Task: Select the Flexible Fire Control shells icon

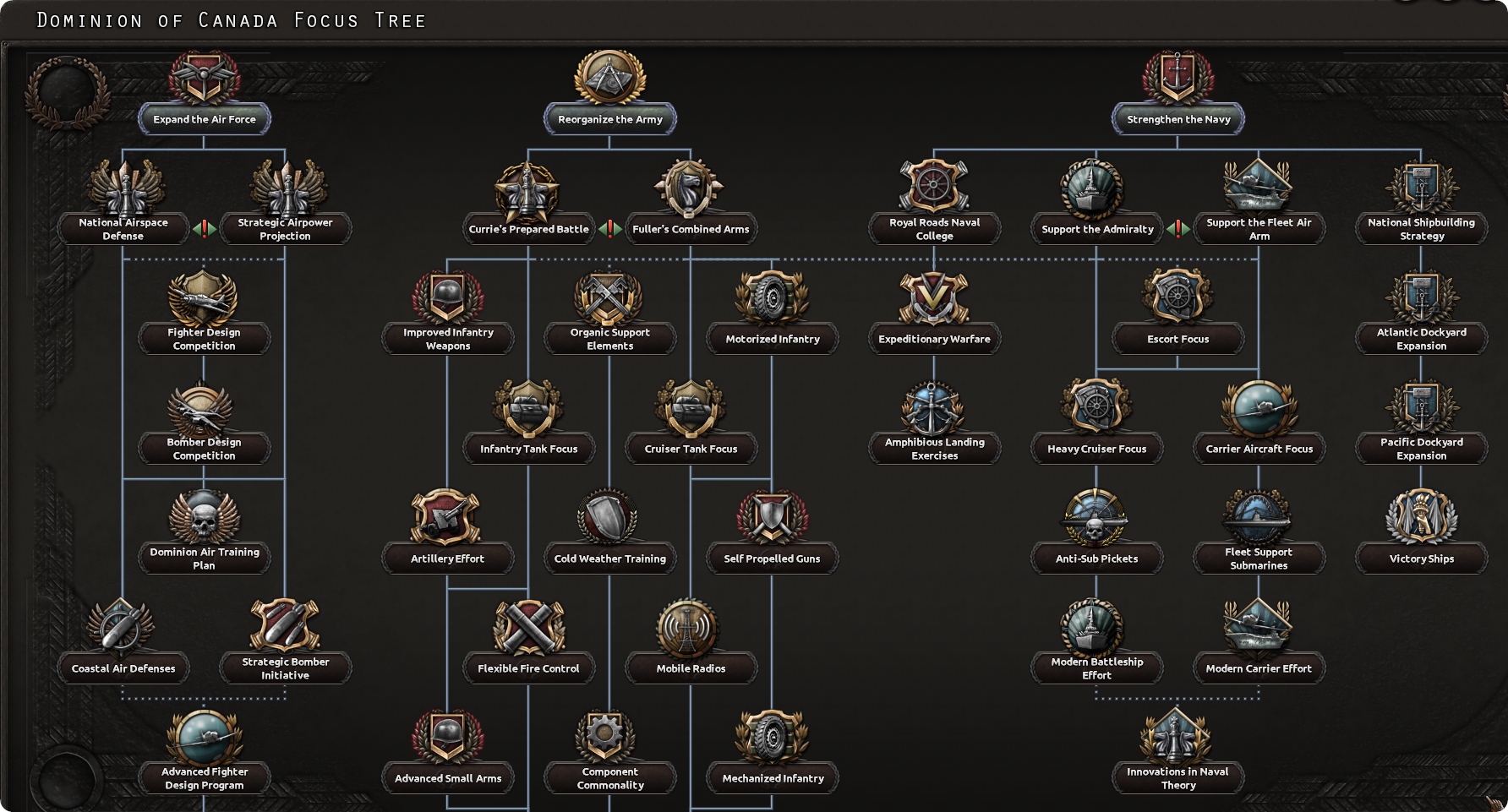Action: tap(529, 628)
